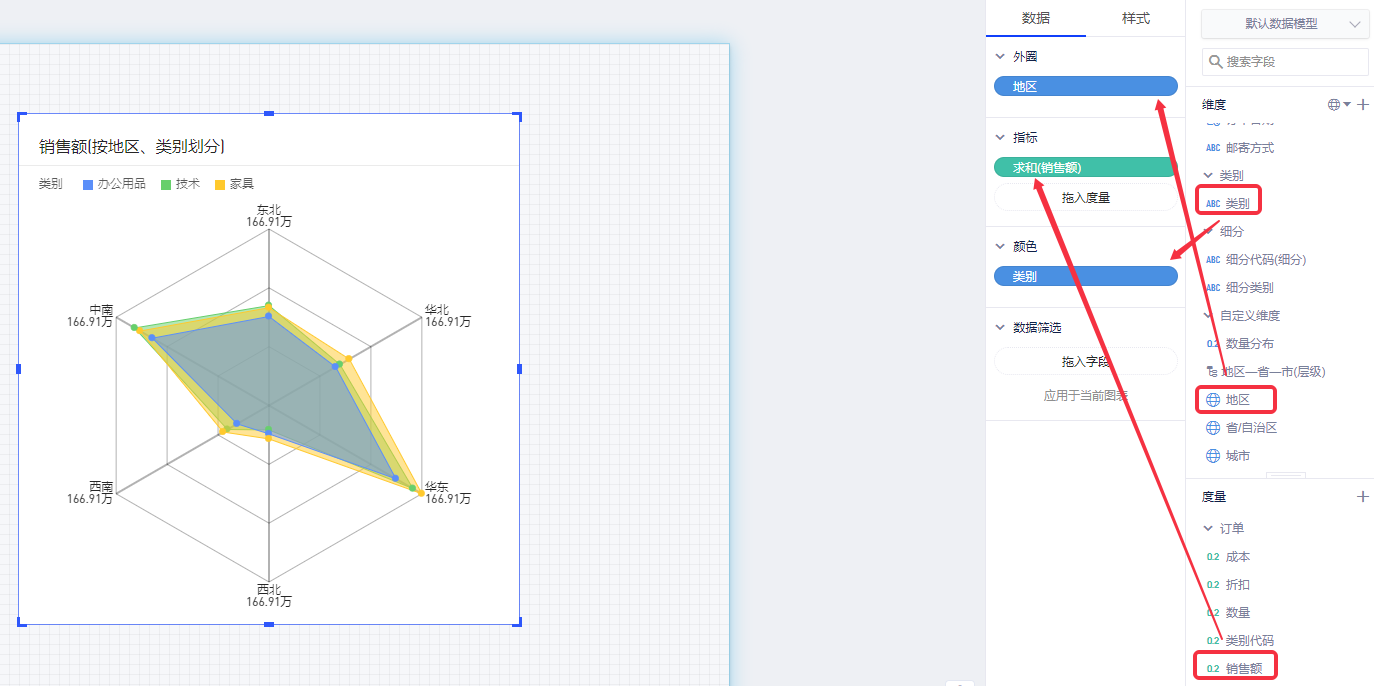The image size is (1374, 686).
Task: Click the plus icon beside 维度
Action: [1362, 104]
